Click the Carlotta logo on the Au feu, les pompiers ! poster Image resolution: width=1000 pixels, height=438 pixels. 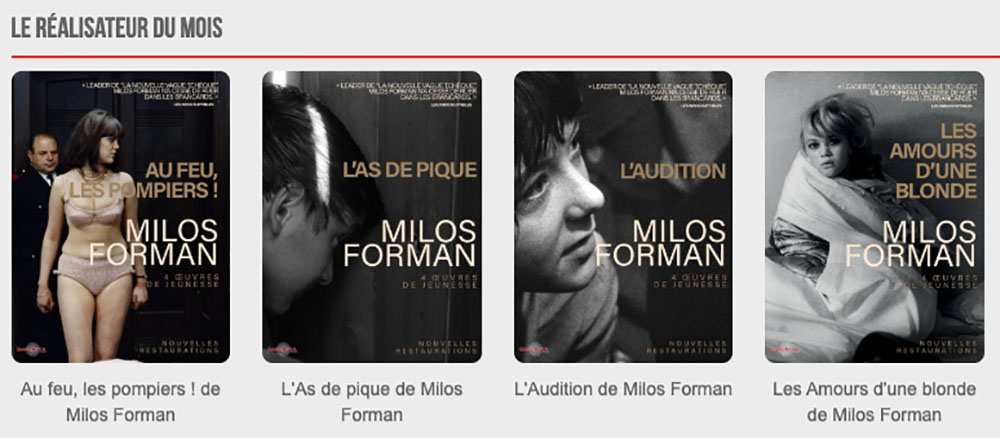click(29, 349)
